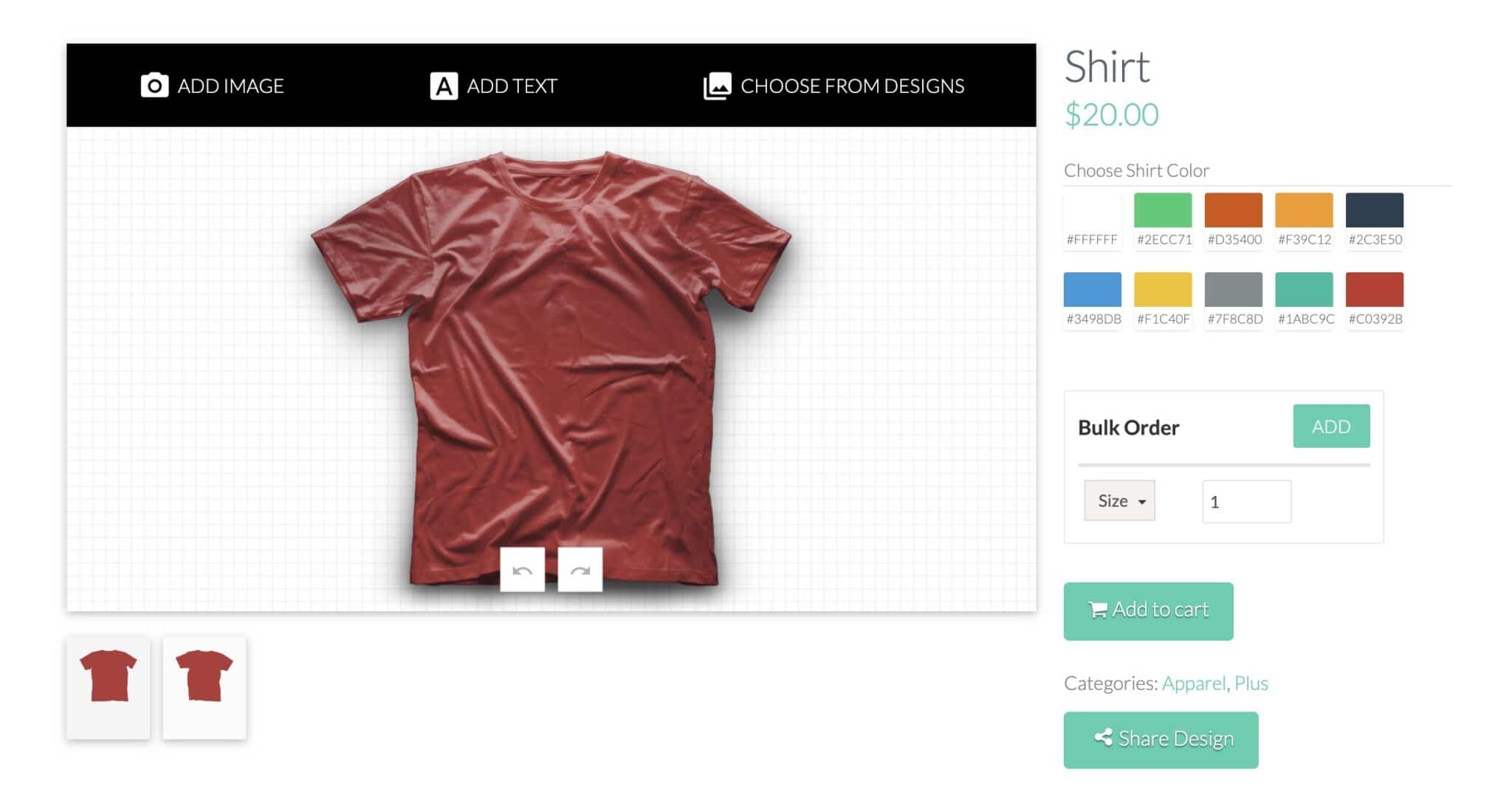Open the Apparel category link
The height and width of the screenshot is (797, 1512).
point(1193,683)
